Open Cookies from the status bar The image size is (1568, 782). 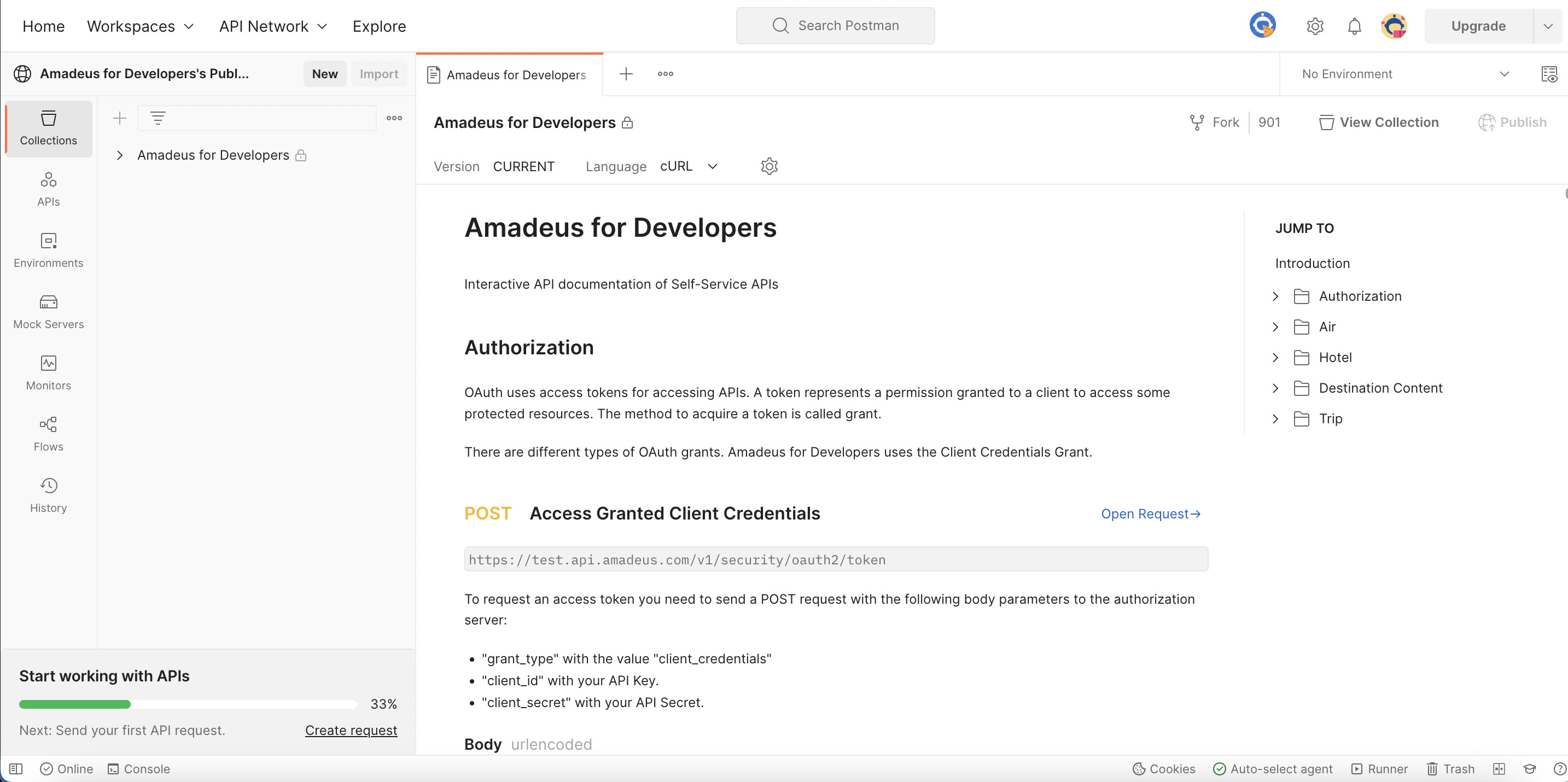pyautogui.click(x=1164, y=769)
